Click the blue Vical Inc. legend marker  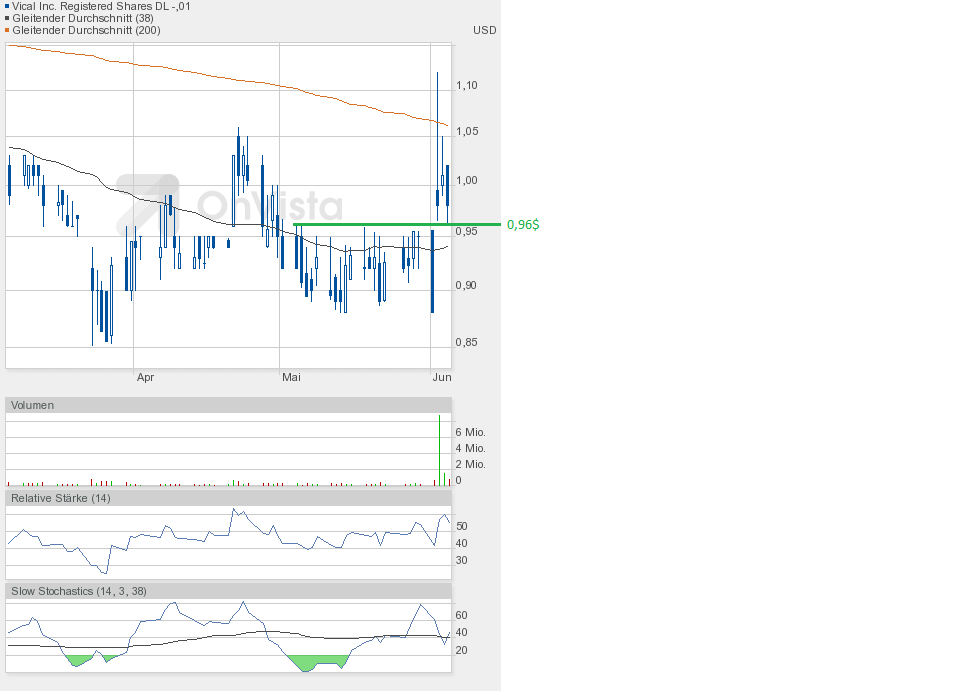pyautogui.click(x=7, y=6)
